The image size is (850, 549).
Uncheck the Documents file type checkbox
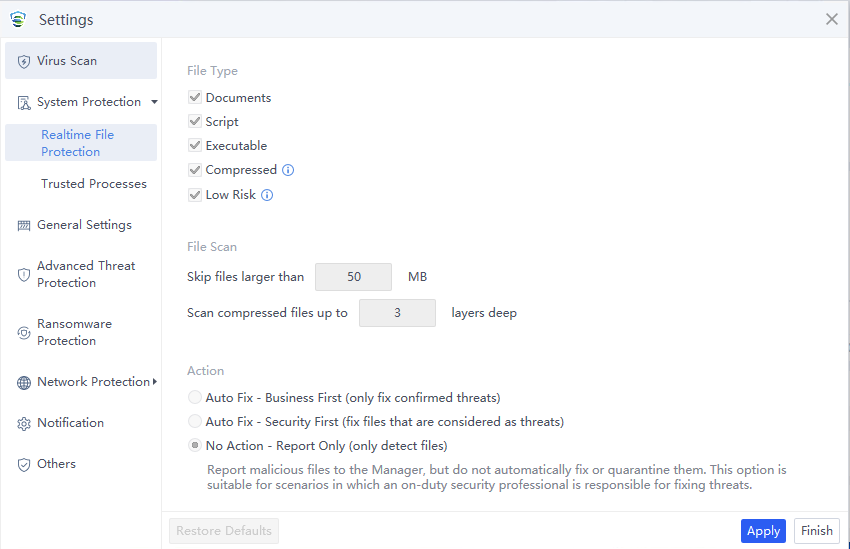coord(195,98)
